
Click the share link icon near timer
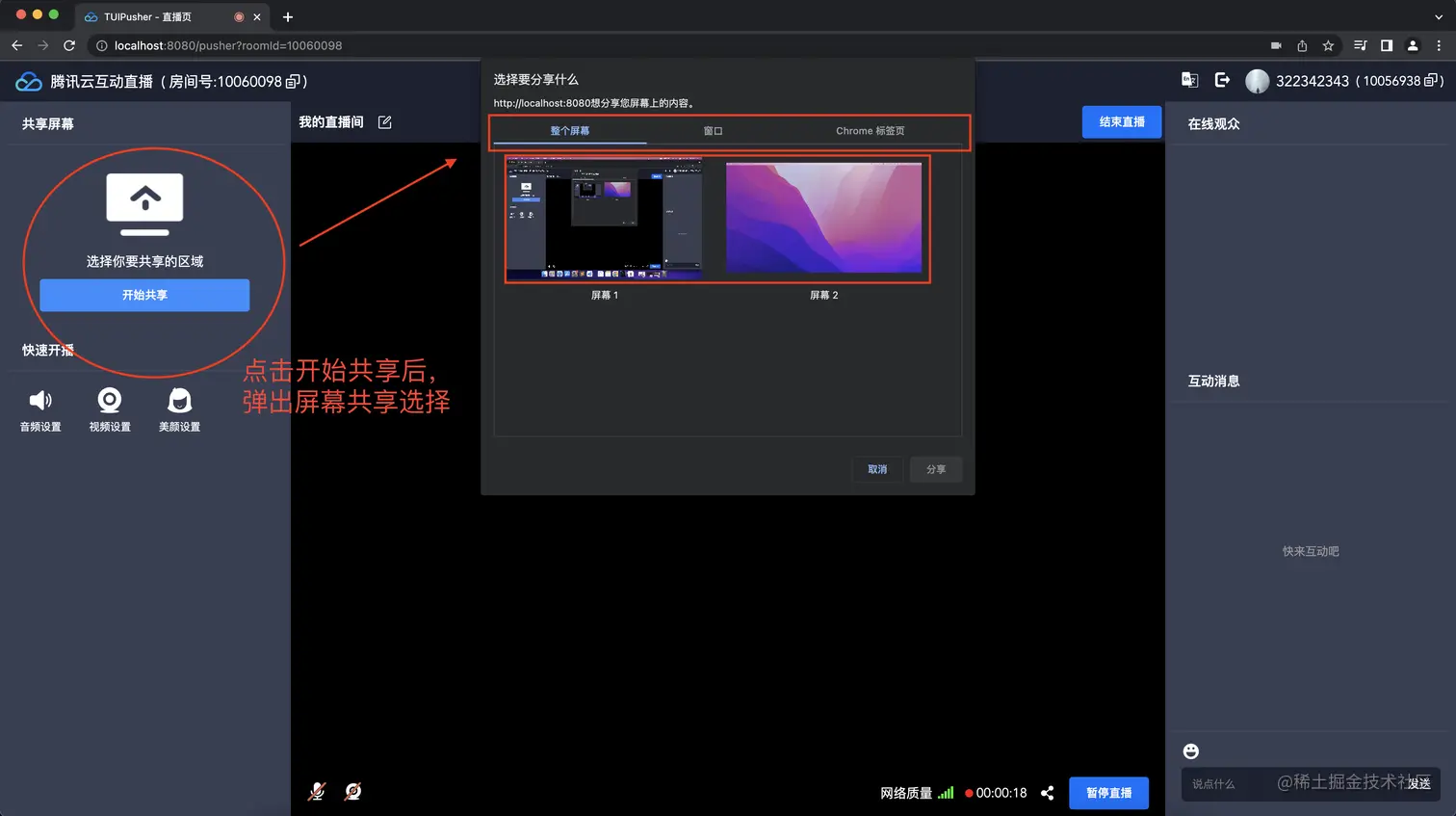(x=1047, y=793)
